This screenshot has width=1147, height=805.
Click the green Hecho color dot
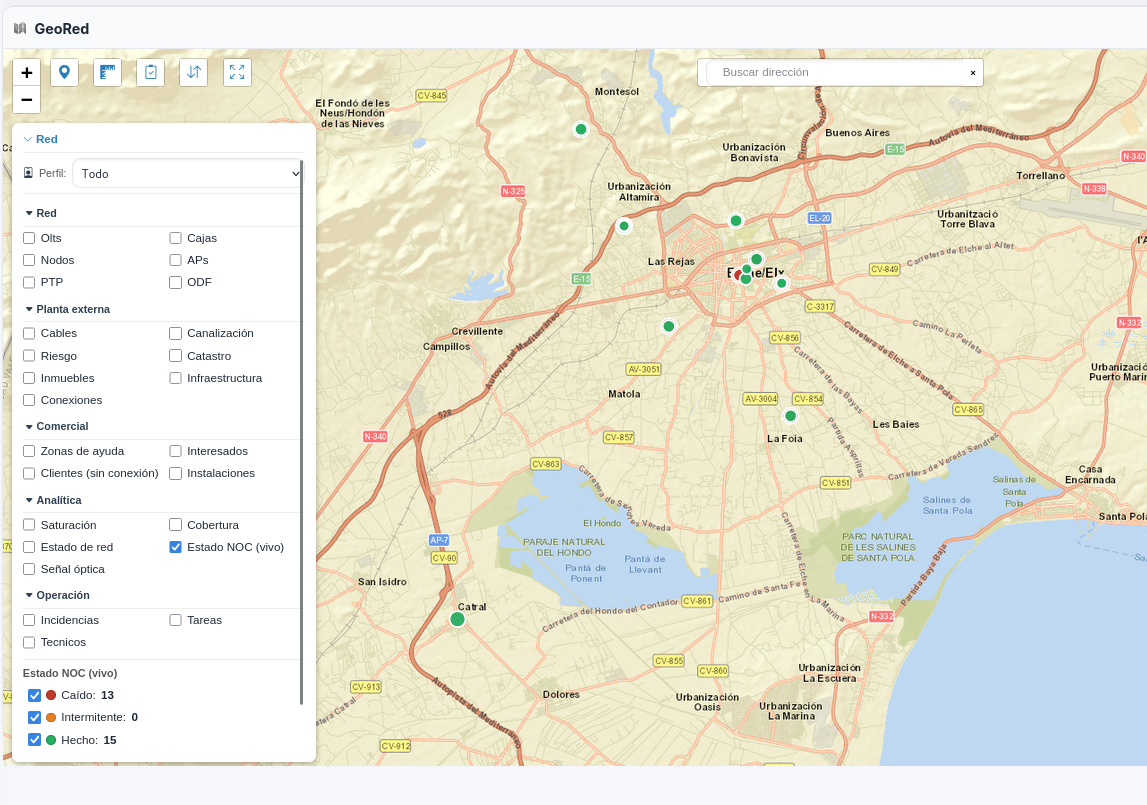[x=51, y=740]
